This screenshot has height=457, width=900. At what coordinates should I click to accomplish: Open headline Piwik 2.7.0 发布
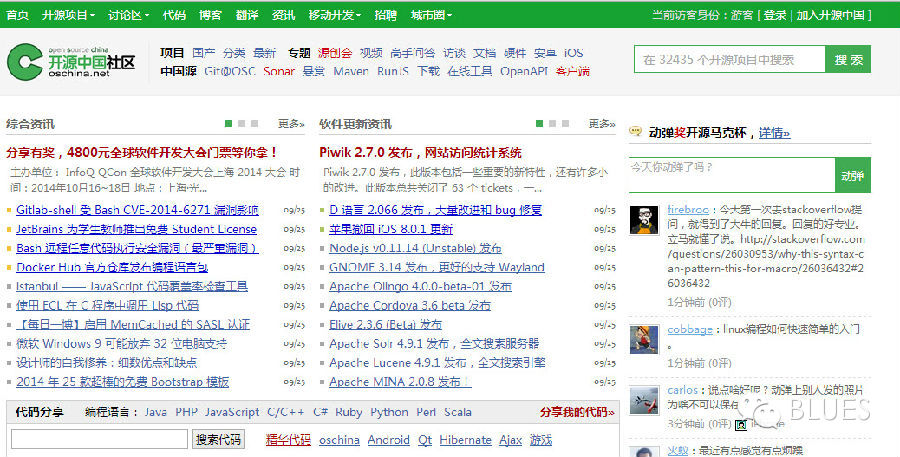coord(420,153)
